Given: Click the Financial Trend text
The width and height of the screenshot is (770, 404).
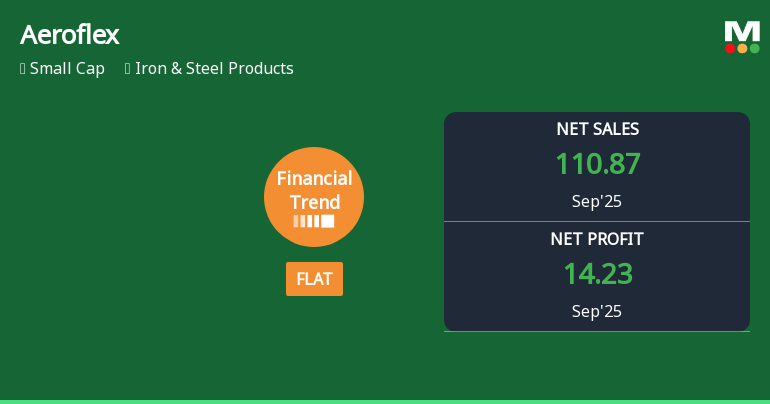Looking at the screenshot, I should pos(314,189).
